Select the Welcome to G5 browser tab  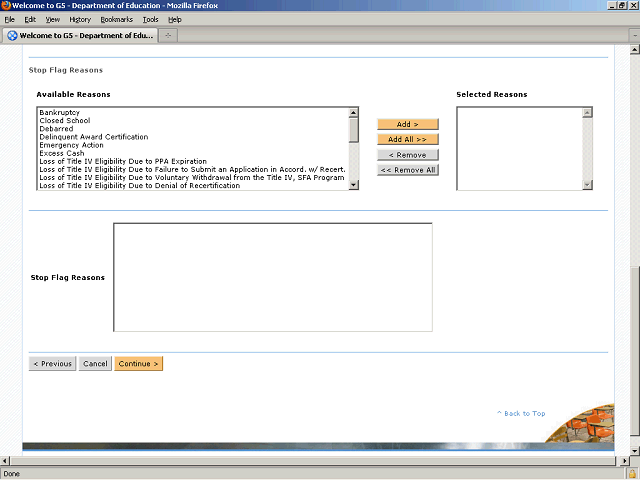[x=80, y=36]
